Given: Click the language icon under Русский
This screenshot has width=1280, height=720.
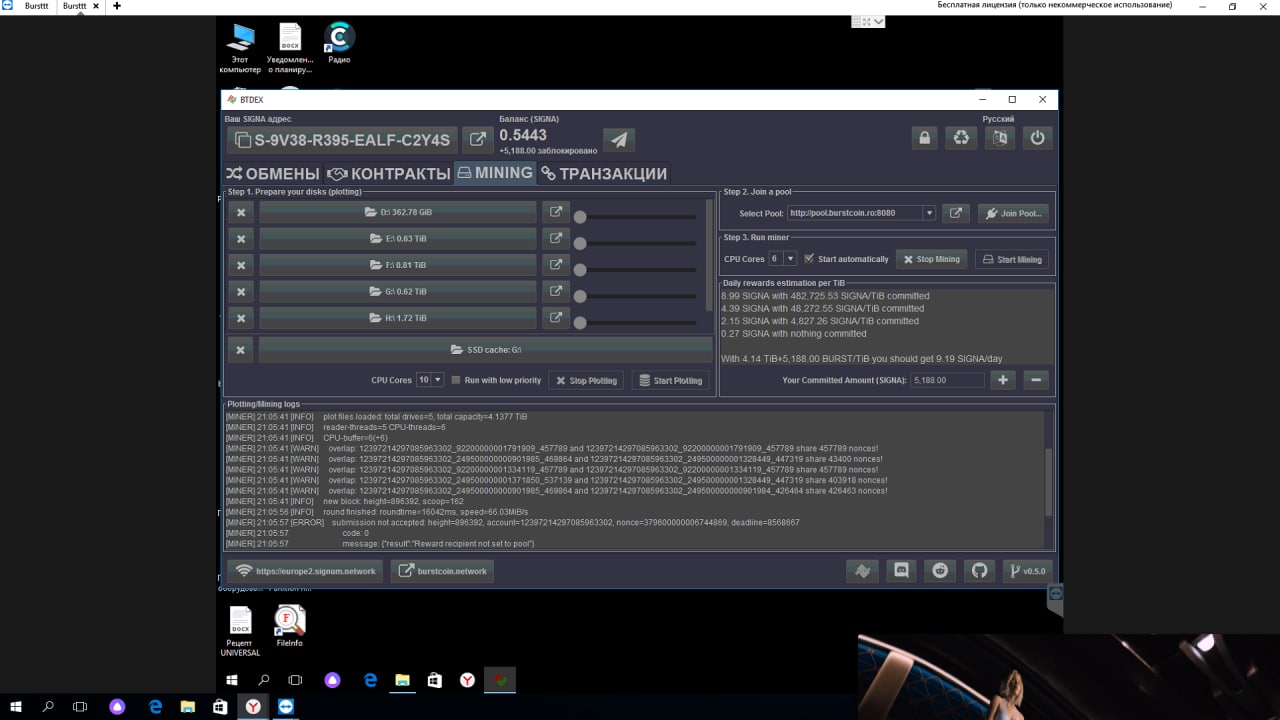Looking at the screenshot, I should [999, 138].
